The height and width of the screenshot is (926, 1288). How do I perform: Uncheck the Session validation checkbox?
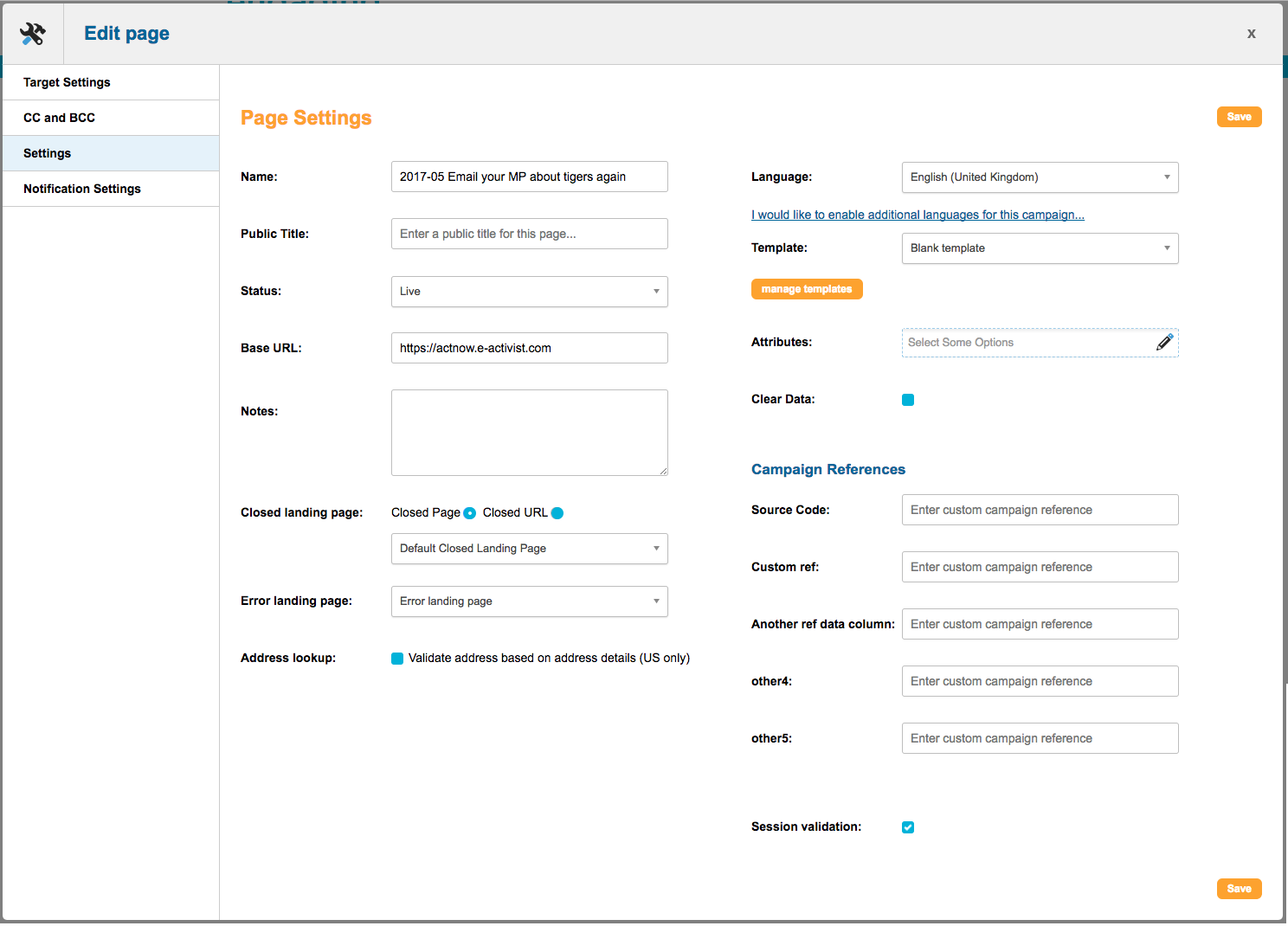pos(908,827)
